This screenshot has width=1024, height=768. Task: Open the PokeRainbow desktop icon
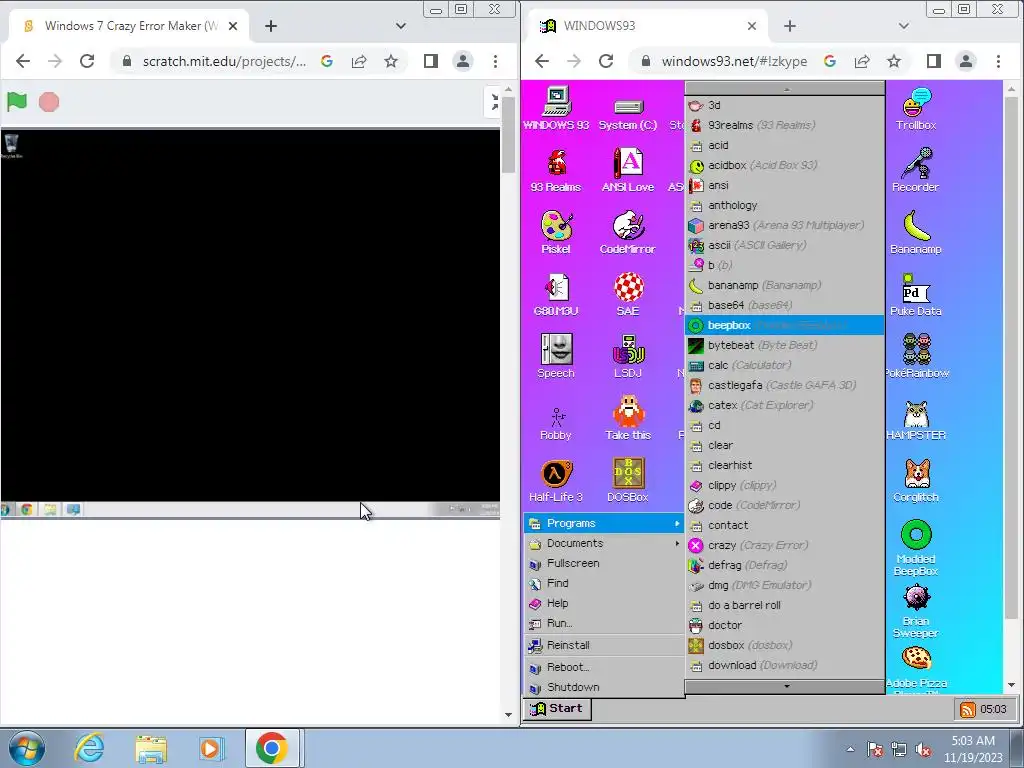(x=916, y=357)
